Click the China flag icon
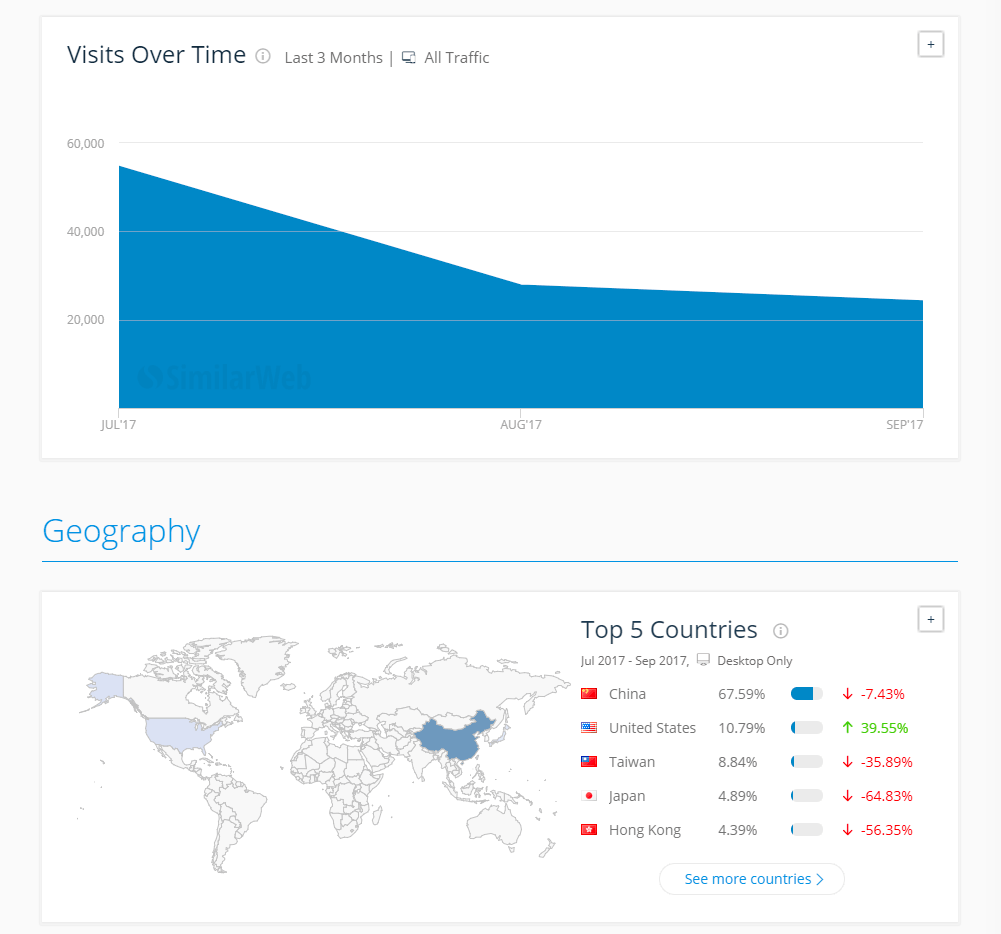The height and width of the screenshot is (934, 1001). click(x=589, y=694)
